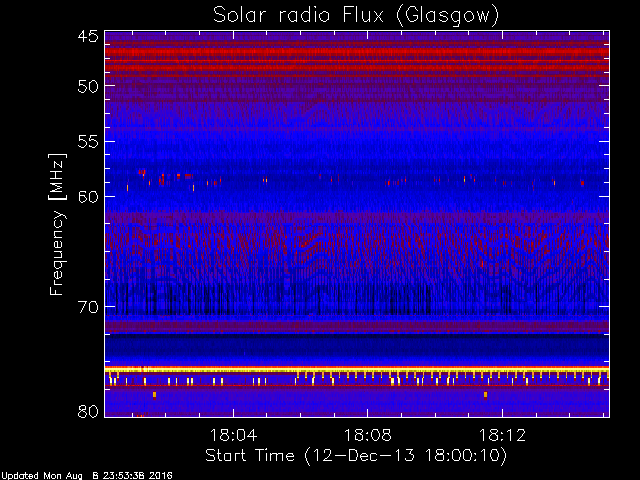Screen dimensions: 640x480
Task: Click the bright yellow horizontal emission band
Action: [357, 370]
